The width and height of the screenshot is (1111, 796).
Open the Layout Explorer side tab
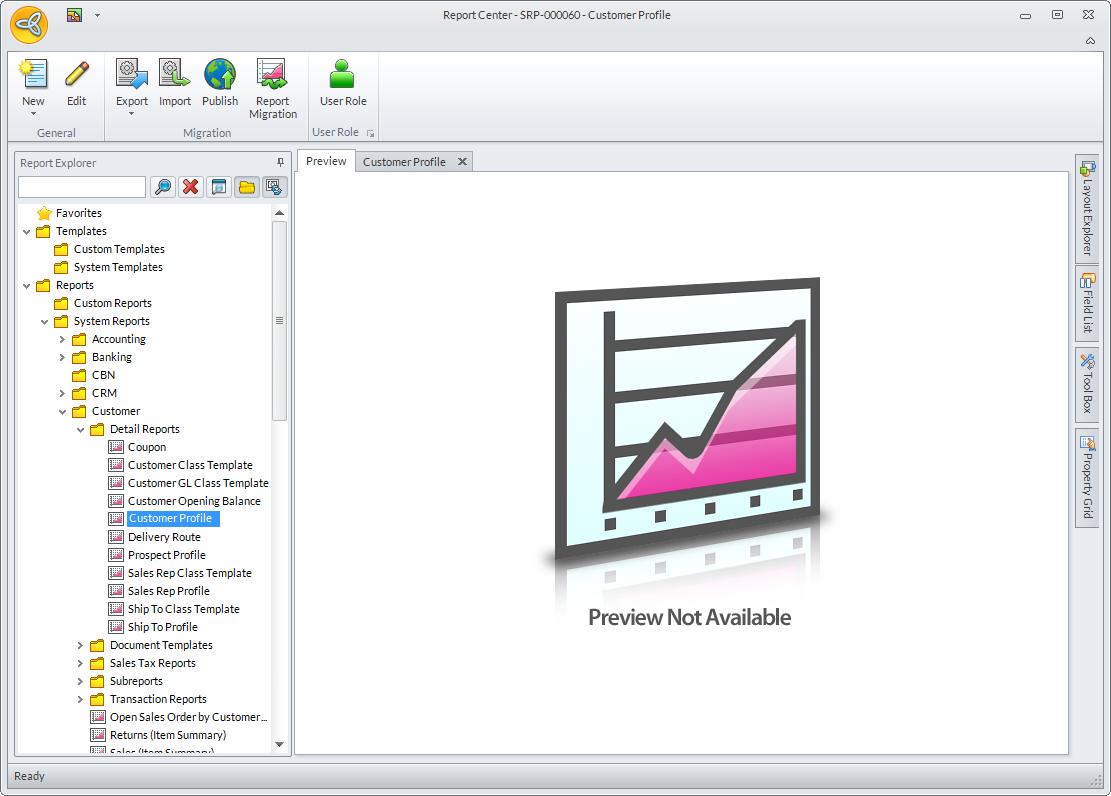[x=1087, y=208]
